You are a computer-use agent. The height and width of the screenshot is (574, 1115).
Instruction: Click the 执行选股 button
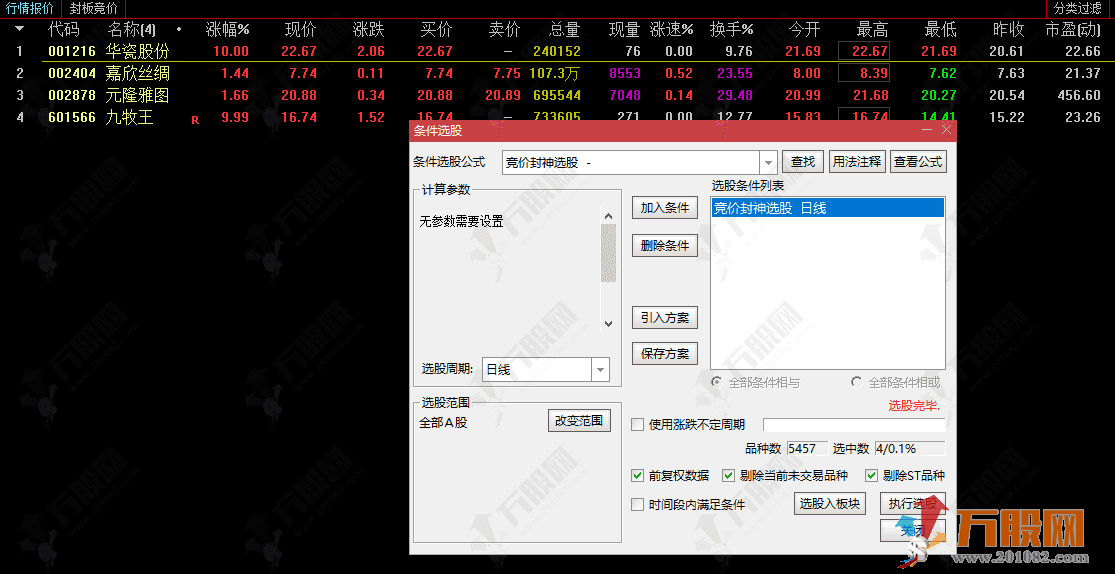(913, 504)
